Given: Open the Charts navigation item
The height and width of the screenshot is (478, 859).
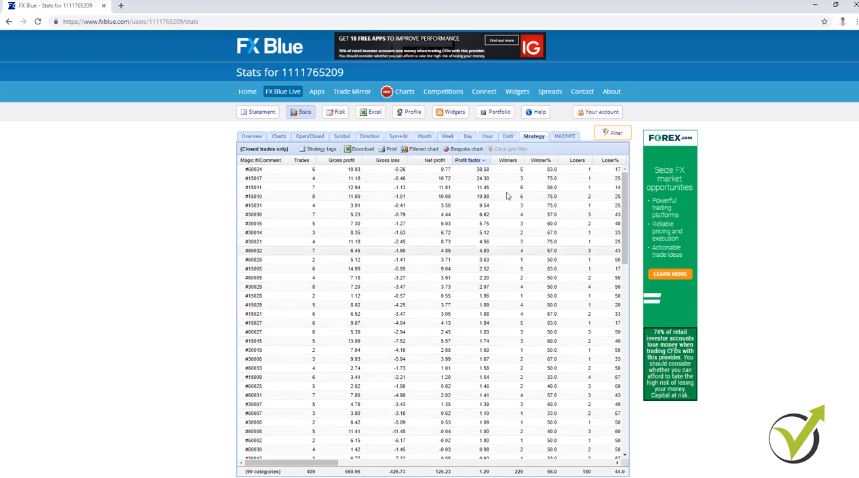Looking at the screenshot, I should pos(405,91).
